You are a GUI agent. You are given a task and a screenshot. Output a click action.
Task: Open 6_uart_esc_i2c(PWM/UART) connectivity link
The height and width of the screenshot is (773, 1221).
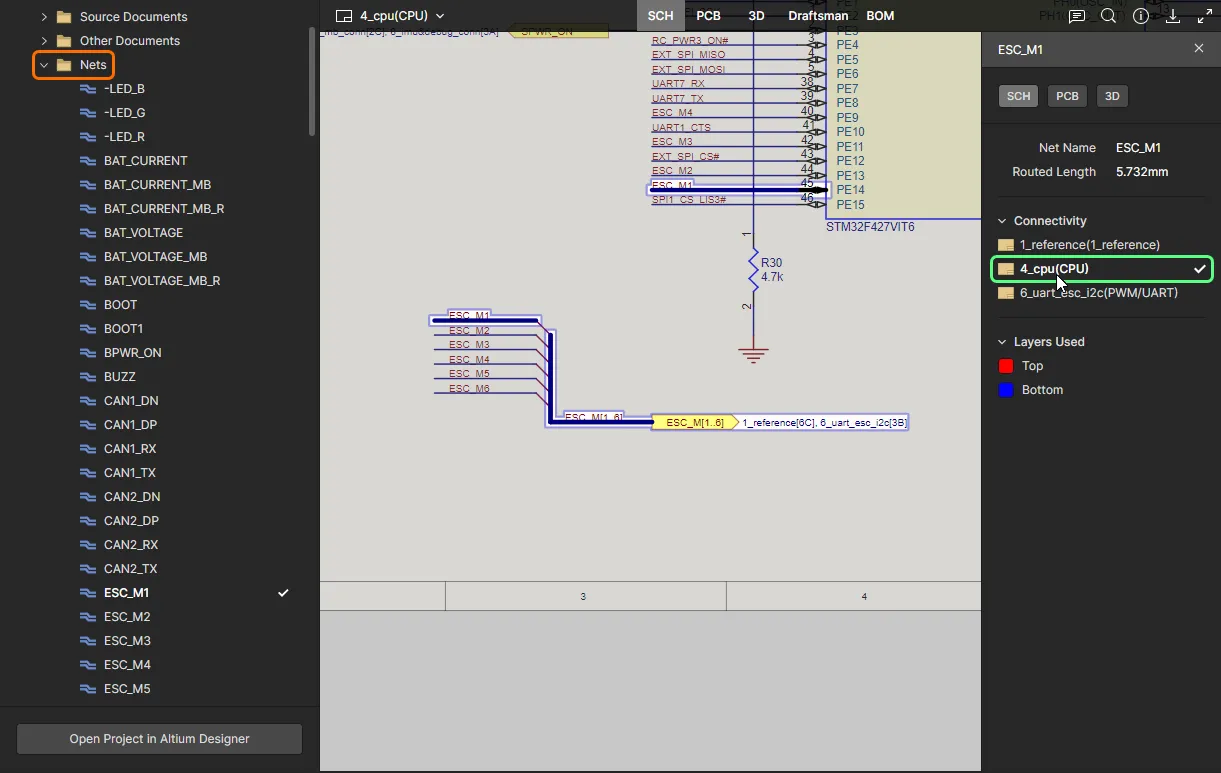(1098, 293)
